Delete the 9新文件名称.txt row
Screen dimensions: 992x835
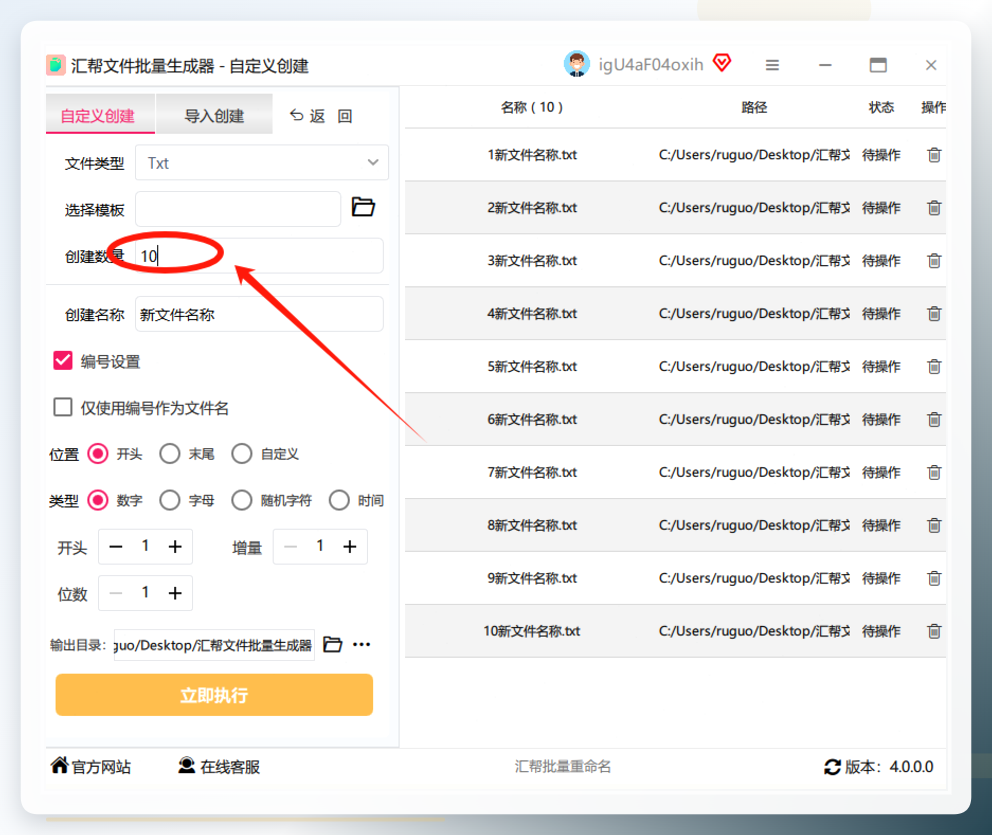coord(934,578)
